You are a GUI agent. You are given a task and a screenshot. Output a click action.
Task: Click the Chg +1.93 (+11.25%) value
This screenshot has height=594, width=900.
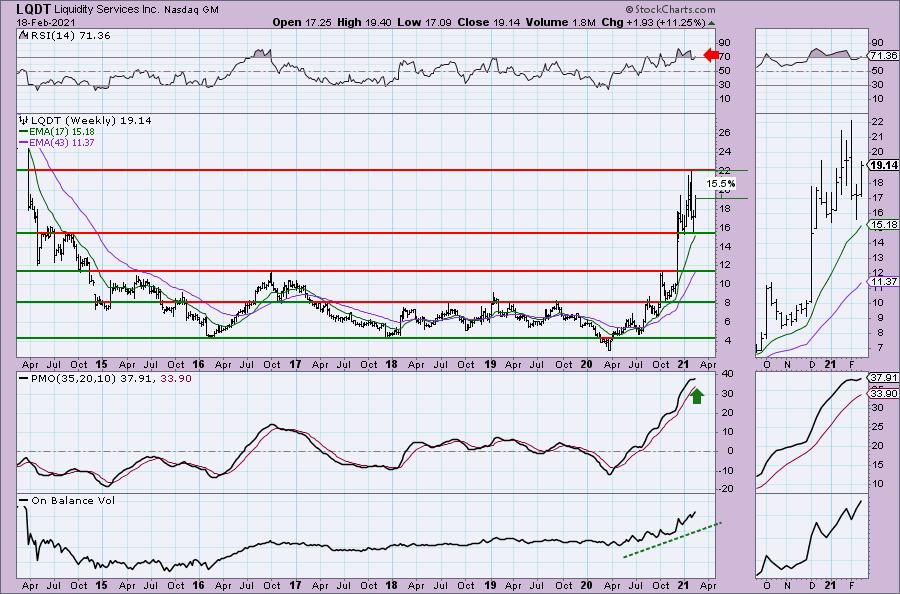[653, 22]
